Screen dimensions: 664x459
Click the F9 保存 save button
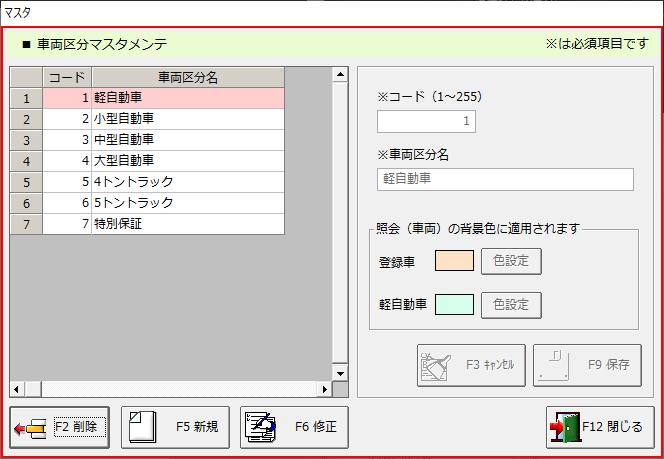[x=587, y=365]
